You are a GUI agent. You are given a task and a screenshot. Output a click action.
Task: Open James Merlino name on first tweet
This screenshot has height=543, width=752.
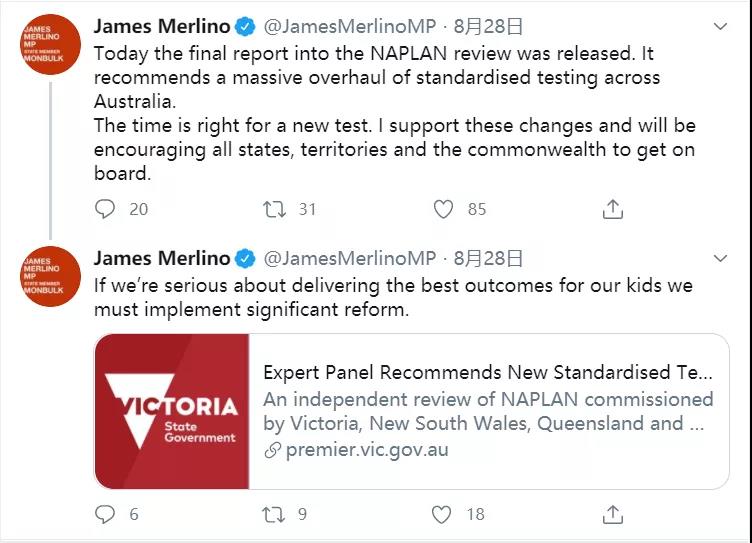click(x=162, y=26)
